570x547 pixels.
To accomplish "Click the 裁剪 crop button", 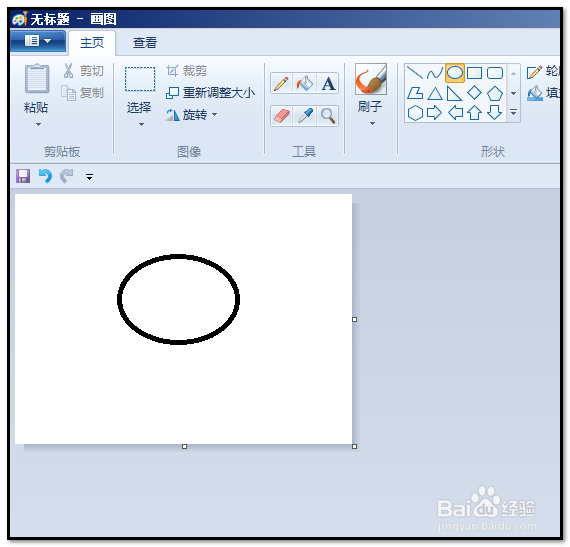I will coord(186,71).
